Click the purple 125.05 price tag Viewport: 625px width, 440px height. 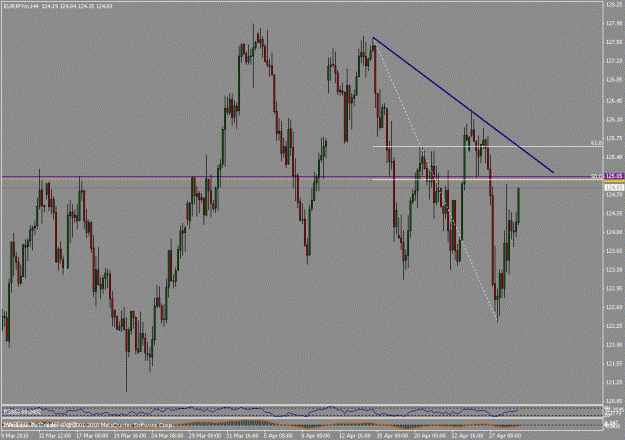[614, 176]
